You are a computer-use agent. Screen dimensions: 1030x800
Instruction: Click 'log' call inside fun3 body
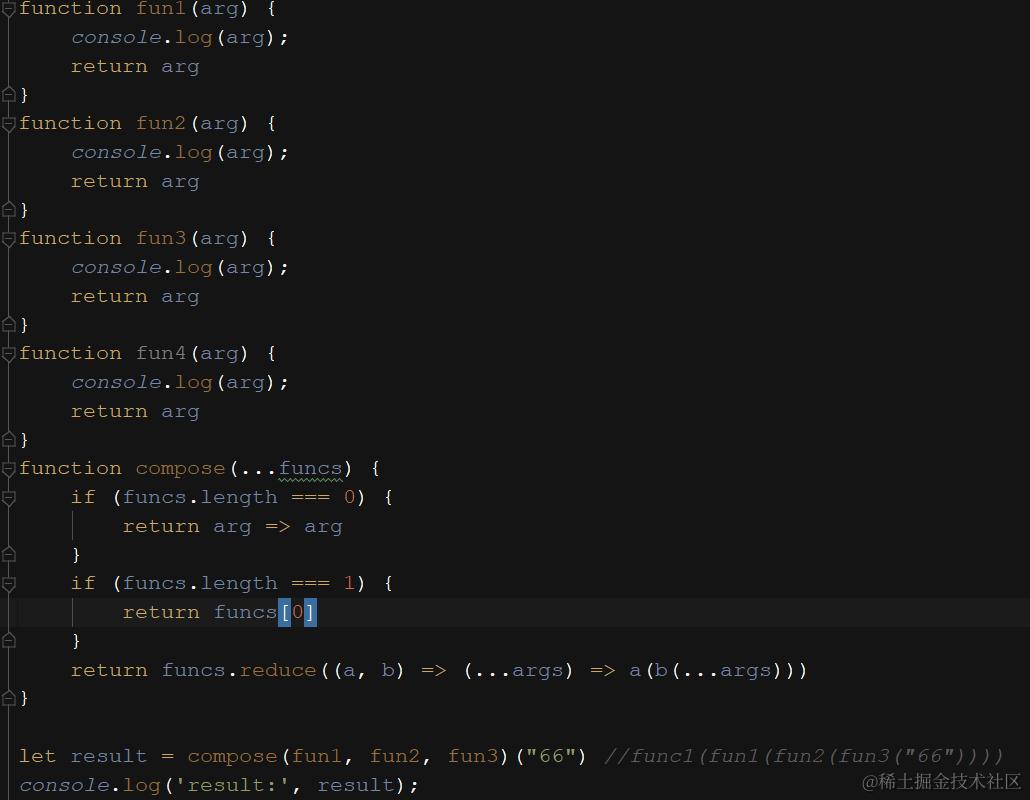[193, 268]
